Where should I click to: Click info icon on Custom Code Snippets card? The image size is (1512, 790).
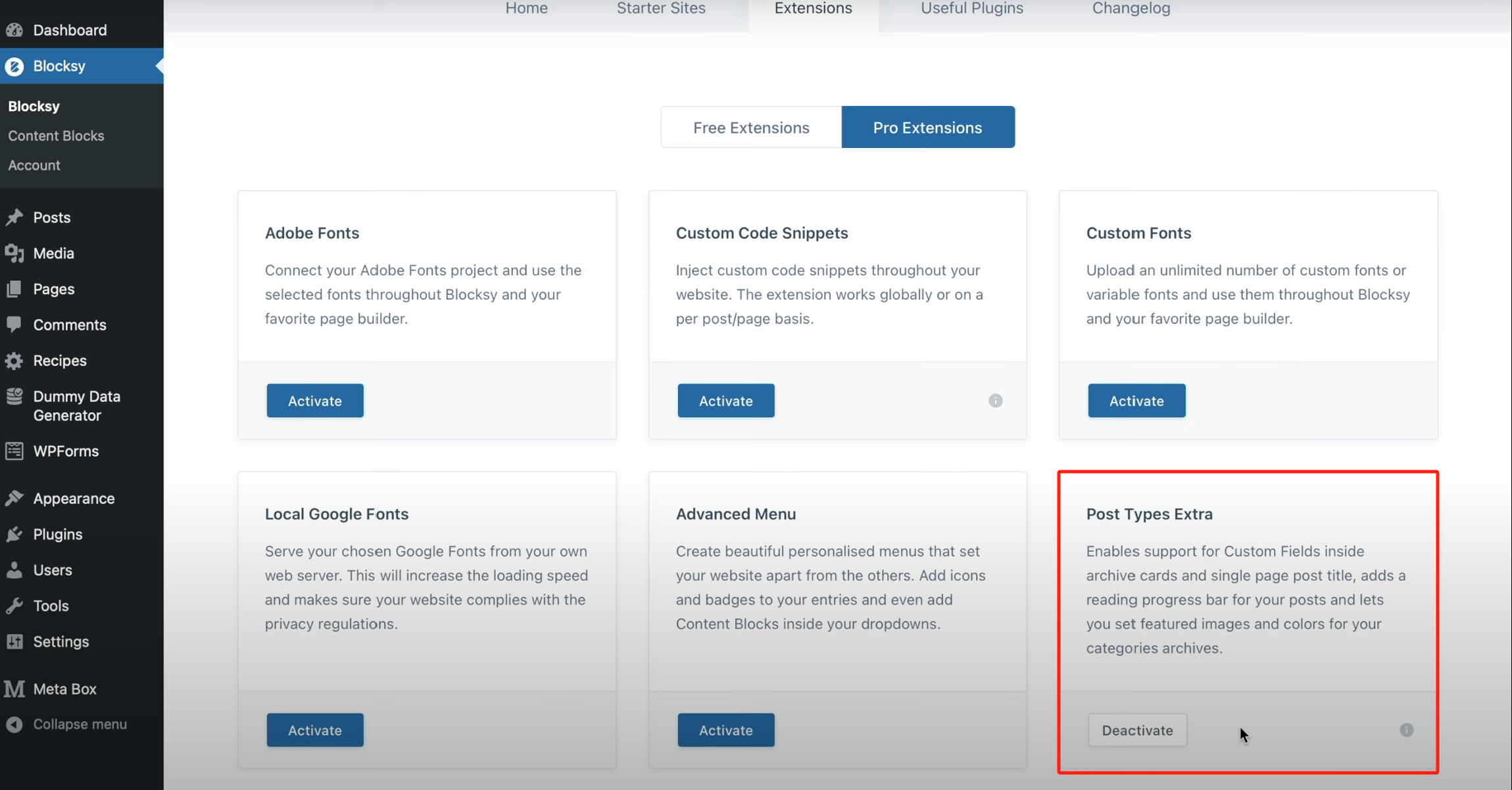[995, 401]
